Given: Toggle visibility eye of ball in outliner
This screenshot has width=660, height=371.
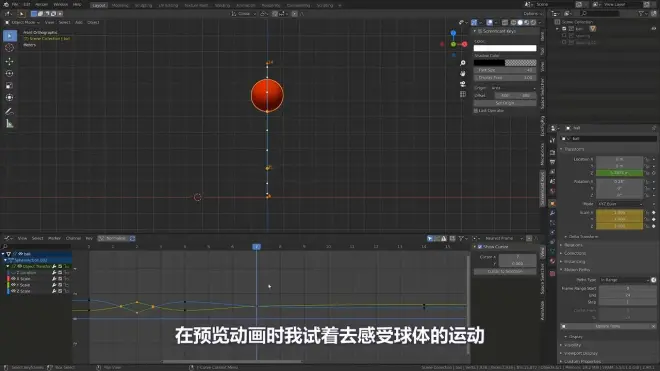Looking at the screenshot, I should pyautogui.click(x=654, y=29).
